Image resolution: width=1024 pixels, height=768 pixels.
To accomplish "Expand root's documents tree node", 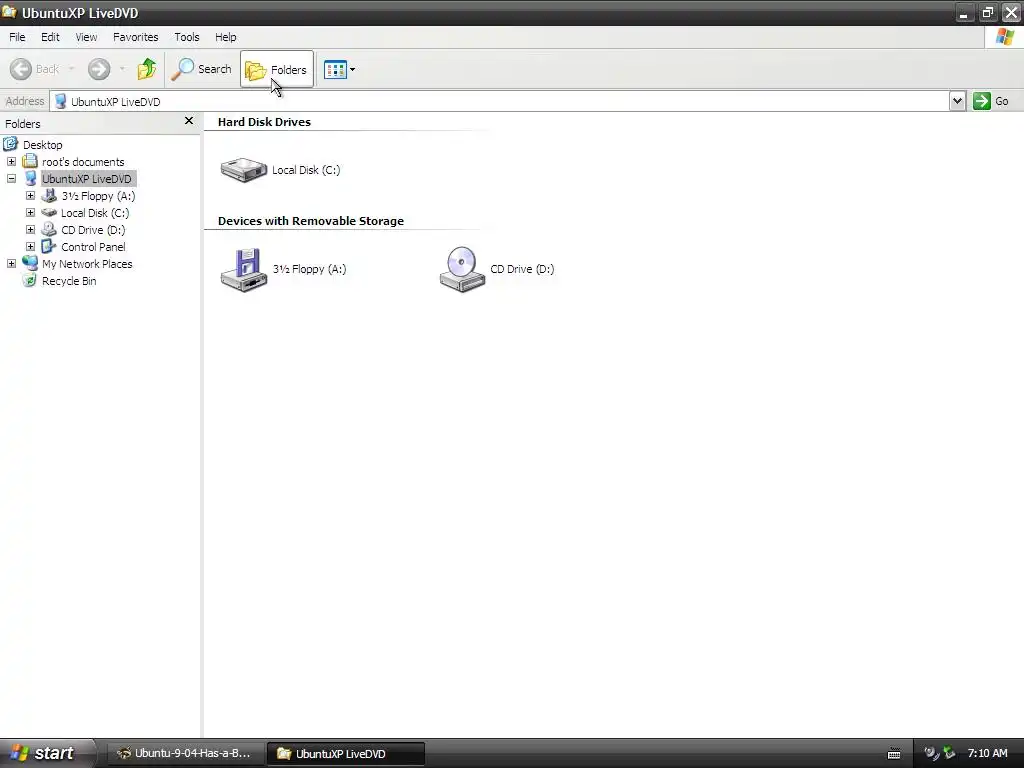I will [11, 161].
